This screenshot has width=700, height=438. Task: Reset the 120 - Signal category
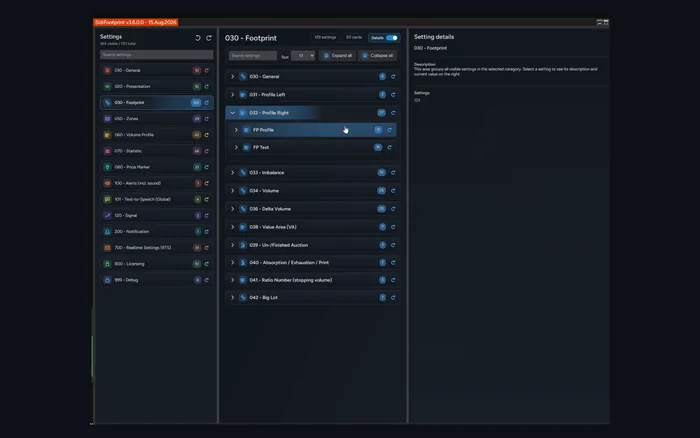click(207, 216)
